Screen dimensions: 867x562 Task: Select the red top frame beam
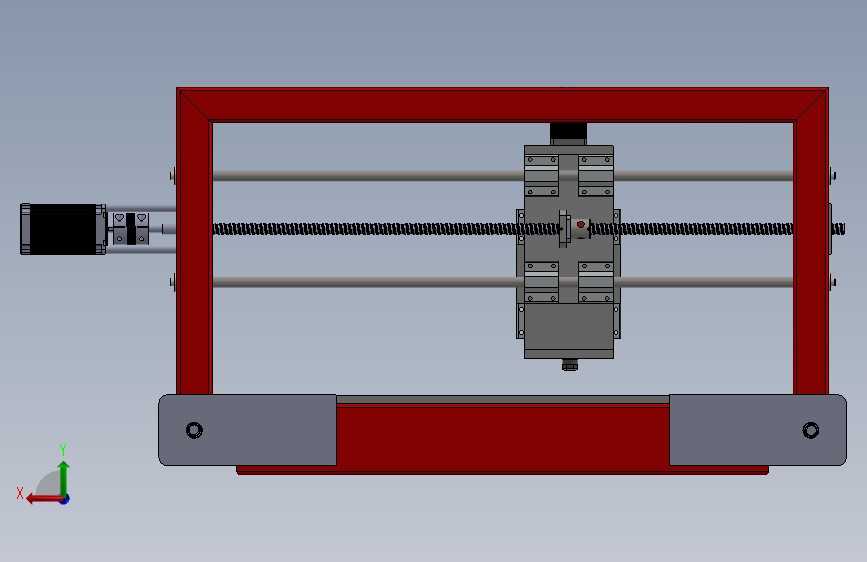(x=502, y=104)
